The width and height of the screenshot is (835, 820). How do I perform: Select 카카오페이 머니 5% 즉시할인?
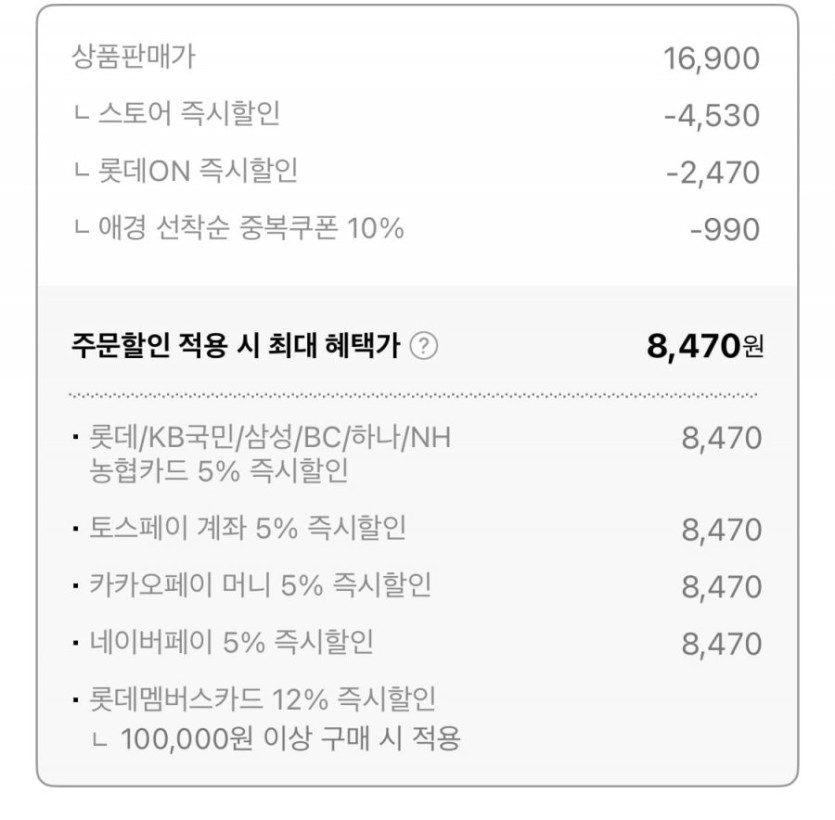260,584
